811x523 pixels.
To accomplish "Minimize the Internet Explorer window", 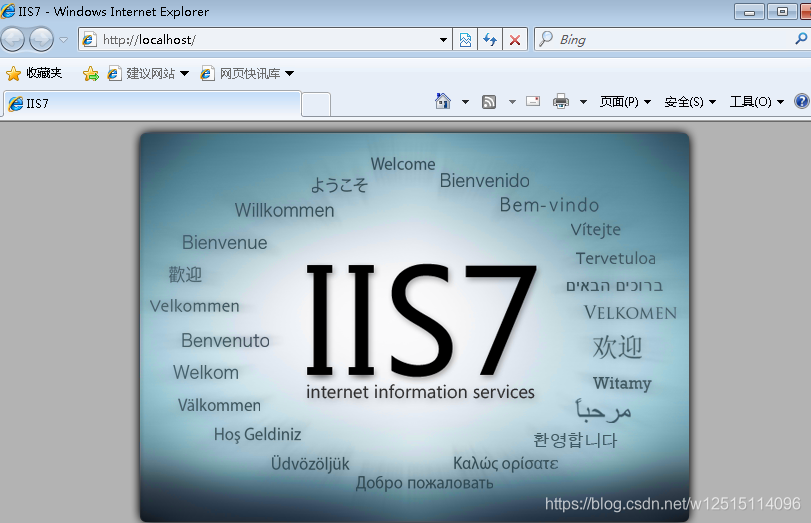I will point(749,11).
